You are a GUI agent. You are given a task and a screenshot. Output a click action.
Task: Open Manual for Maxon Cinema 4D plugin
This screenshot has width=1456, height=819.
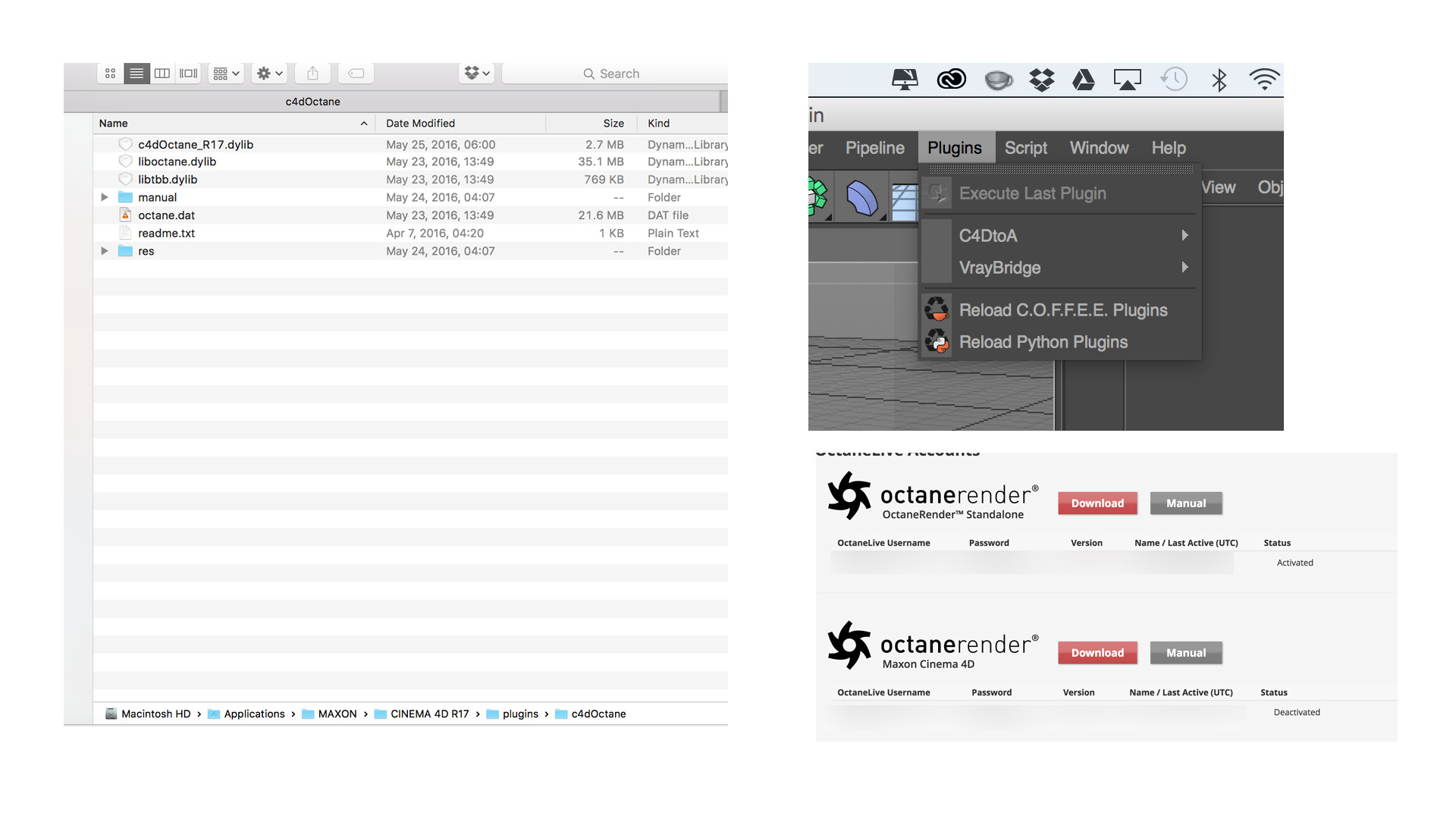1185,653
